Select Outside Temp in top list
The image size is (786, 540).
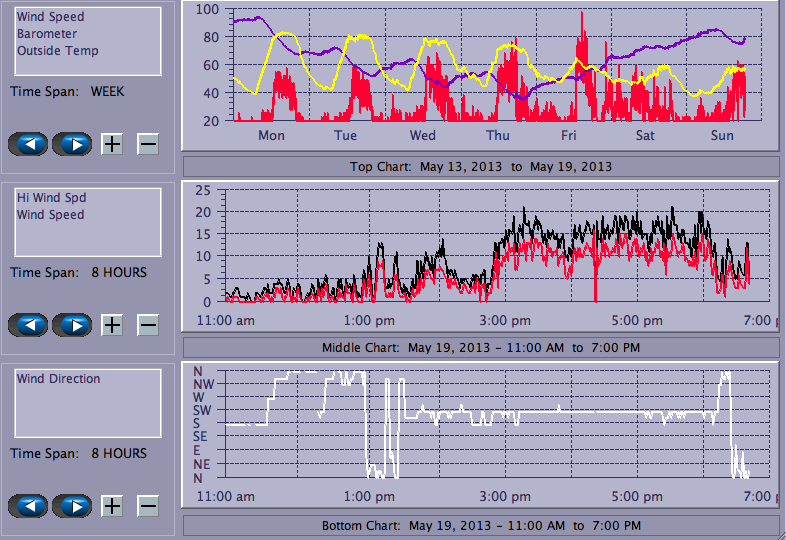click(x=57, y=51)
